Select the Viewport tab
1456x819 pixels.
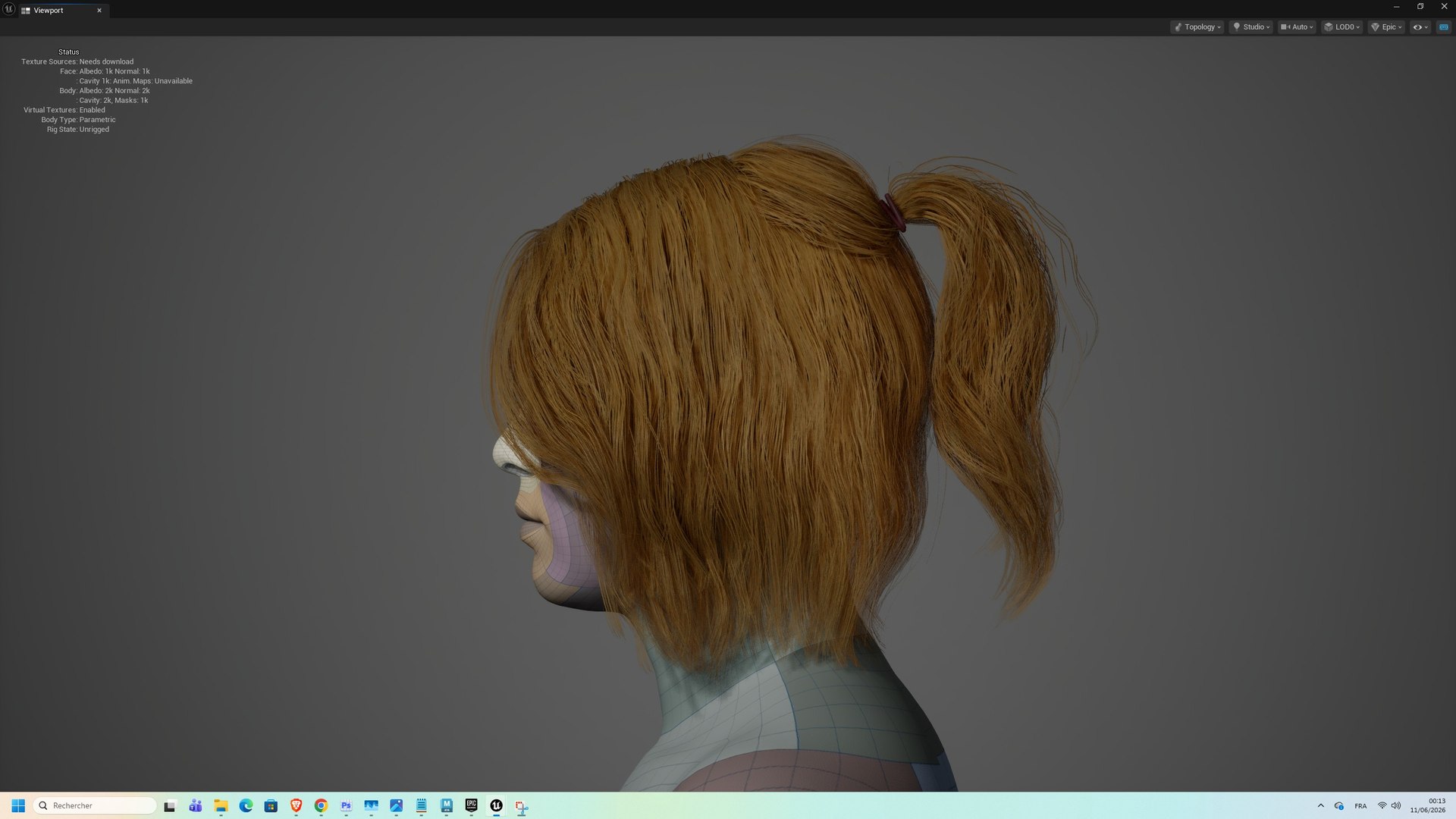coord(63,11)
